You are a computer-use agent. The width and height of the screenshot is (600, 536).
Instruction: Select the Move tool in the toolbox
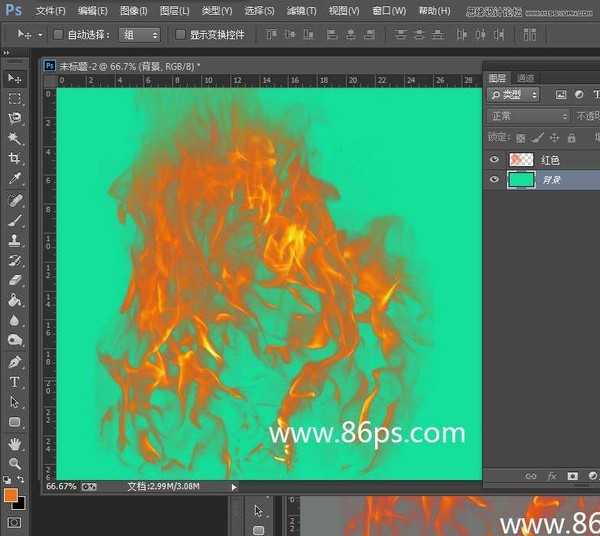coord(15,79)
